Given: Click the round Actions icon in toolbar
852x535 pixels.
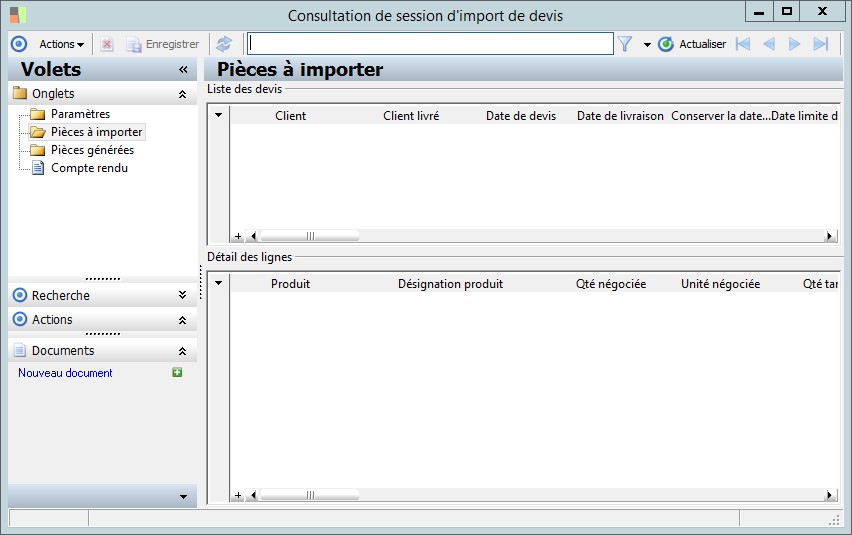Looking at the screenshot, I should [x=19, y=44].
